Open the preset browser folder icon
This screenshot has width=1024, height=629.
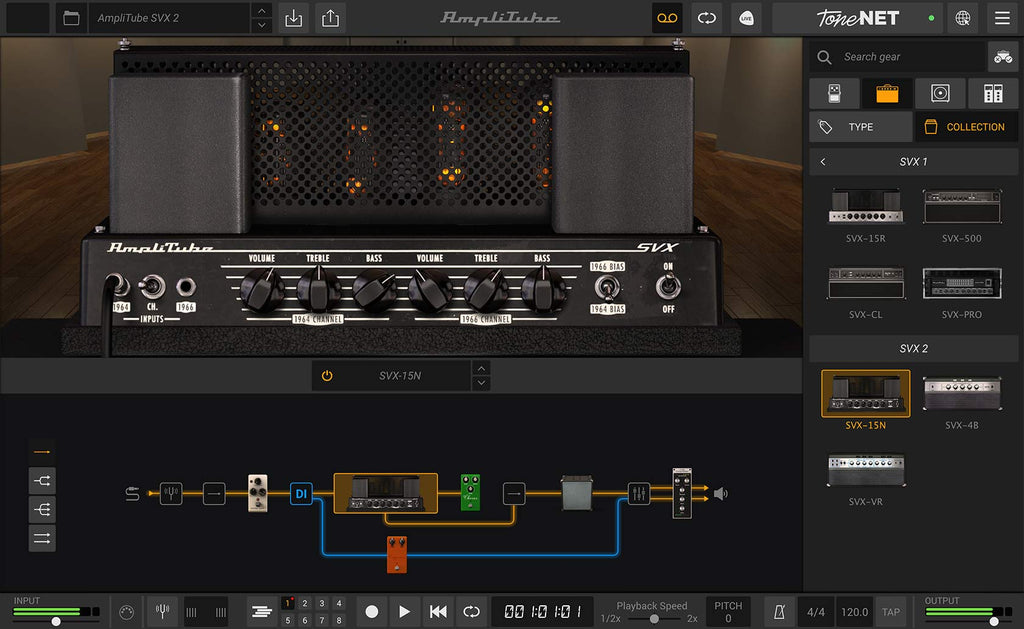(71, 18)
